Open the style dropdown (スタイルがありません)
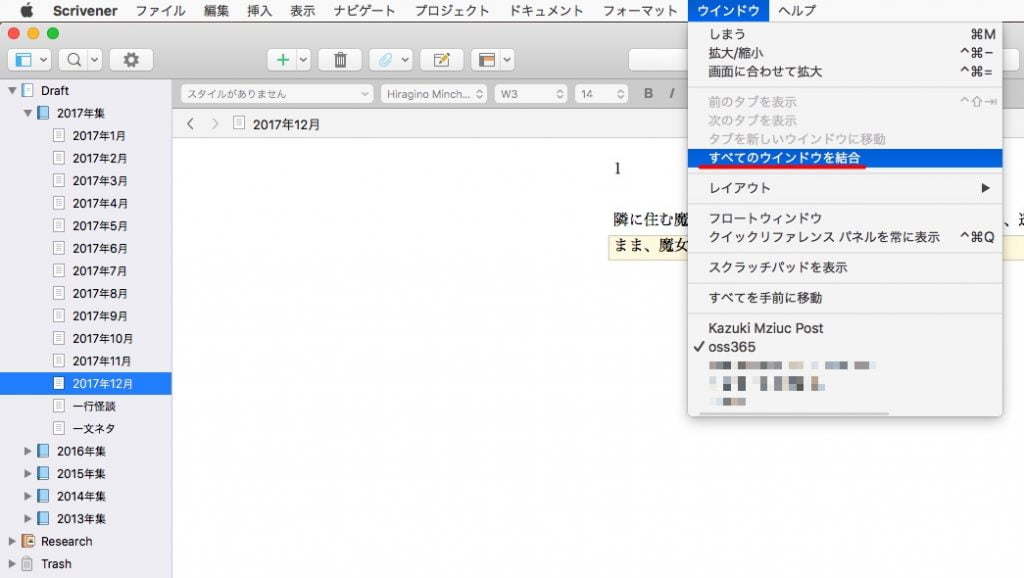 tap(277, 93)
